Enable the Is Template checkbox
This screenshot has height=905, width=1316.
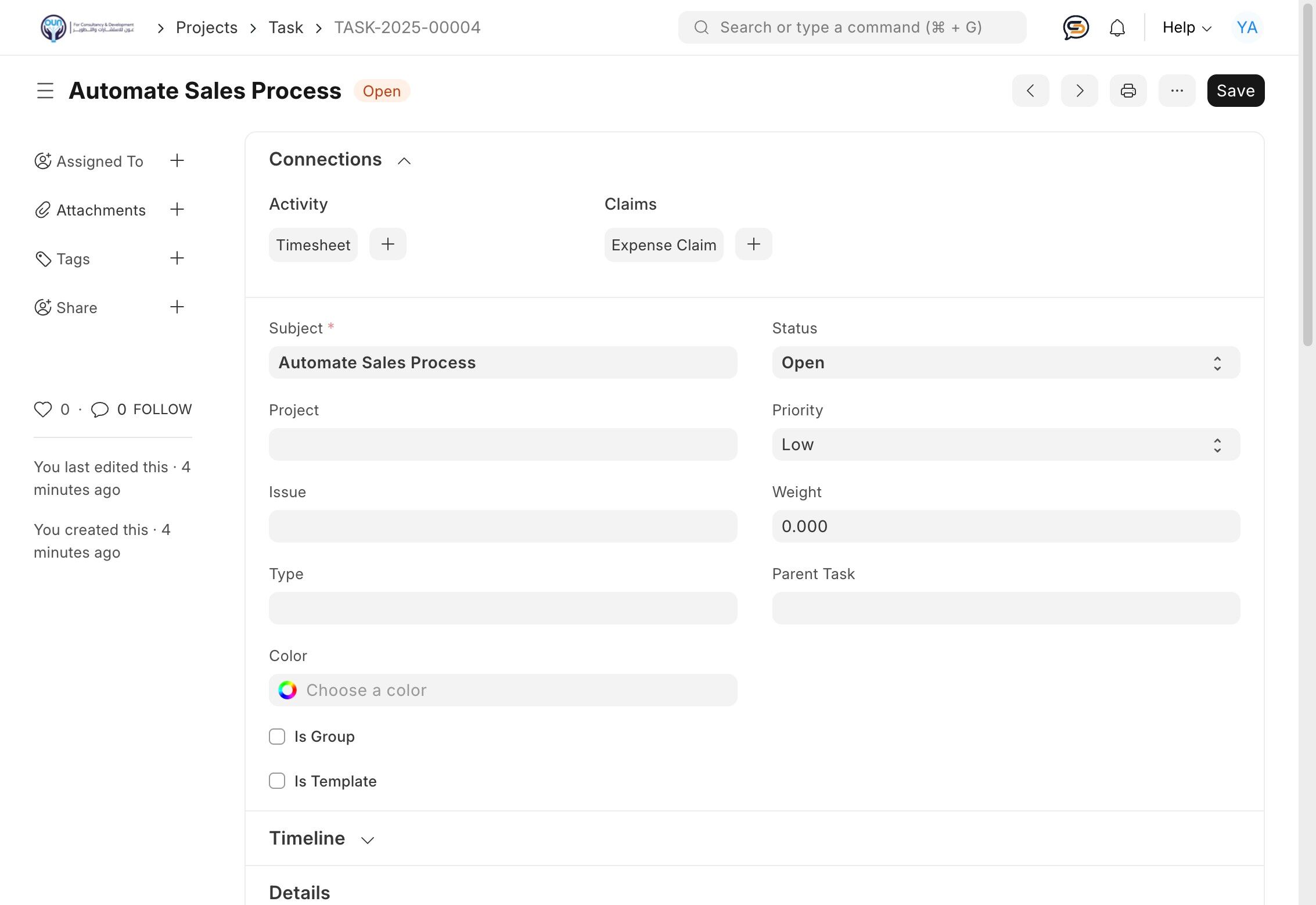click(277, 781)
